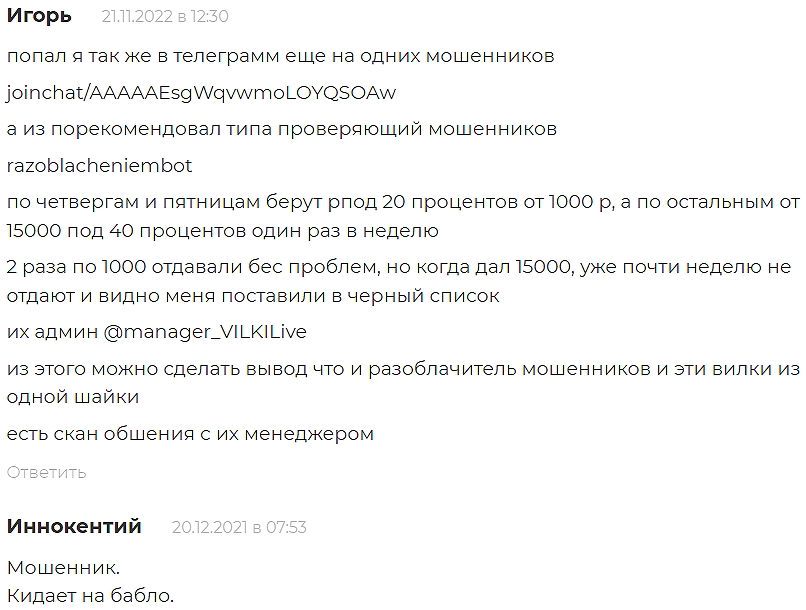
Task: Click the phrase "одной шайки"
Action: click(73, 397)
